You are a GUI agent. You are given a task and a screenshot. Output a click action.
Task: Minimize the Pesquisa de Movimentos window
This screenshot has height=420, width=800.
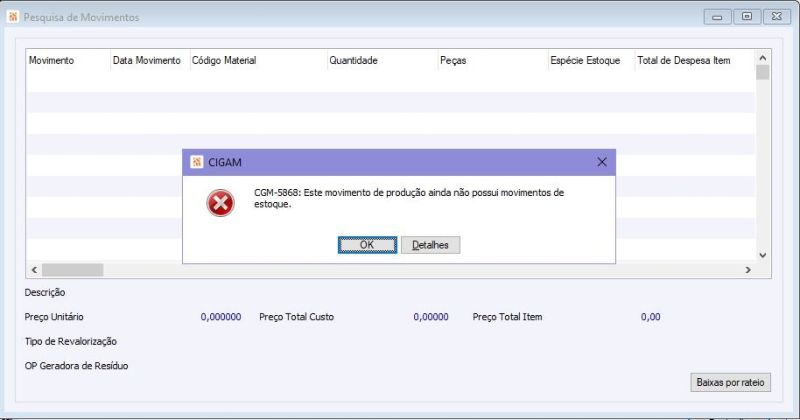[x=717, y=17]
